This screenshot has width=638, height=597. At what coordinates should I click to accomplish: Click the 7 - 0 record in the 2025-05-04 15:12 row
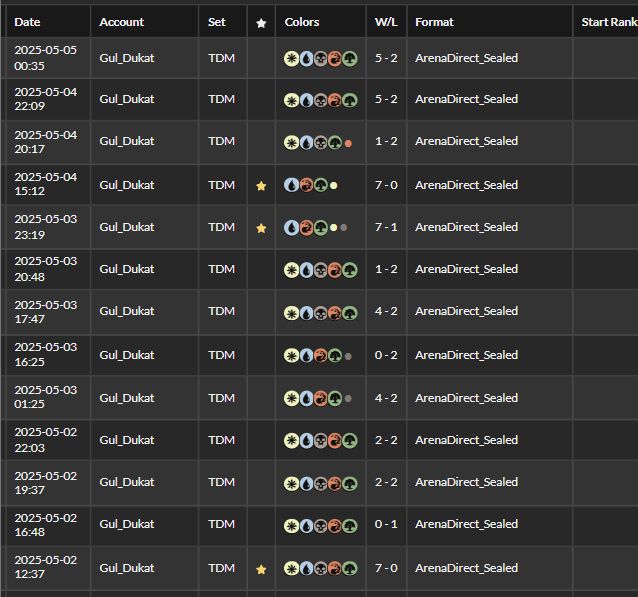pyautogui.click(x=386, y=185)
